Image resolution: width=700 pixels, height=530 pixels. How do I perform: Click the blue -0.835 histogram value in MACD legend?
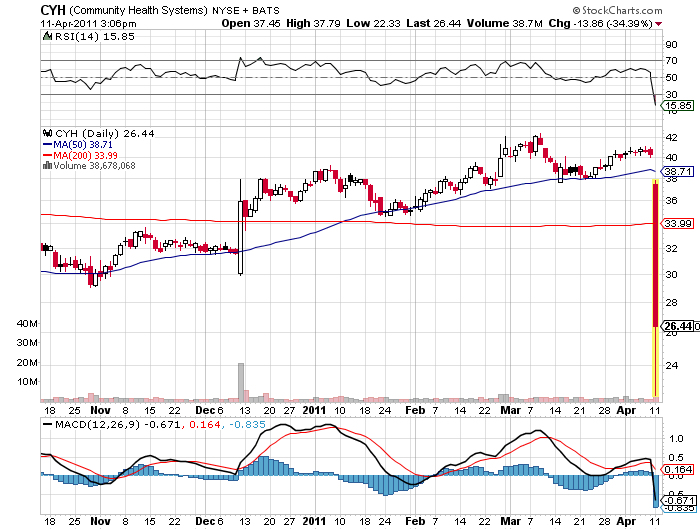pyautogui.click(x=247, y=424)
